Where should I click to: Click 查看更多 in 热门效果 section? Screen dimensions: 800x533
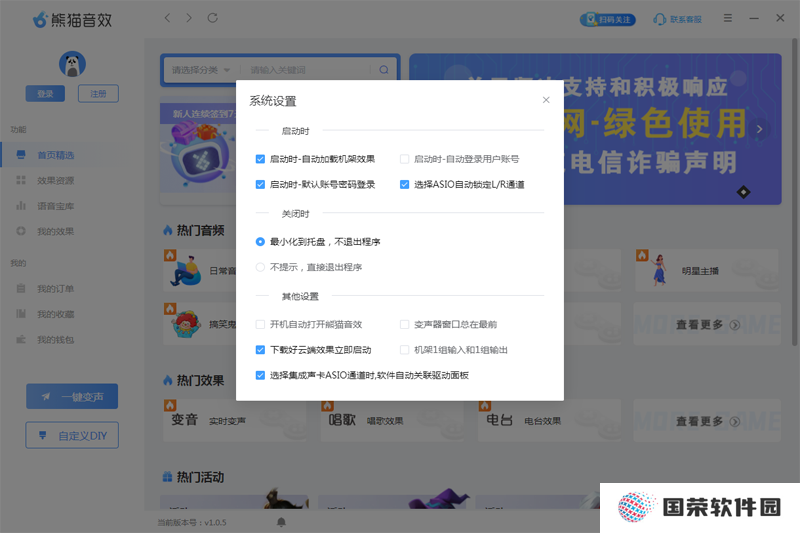tap(707, 421)
